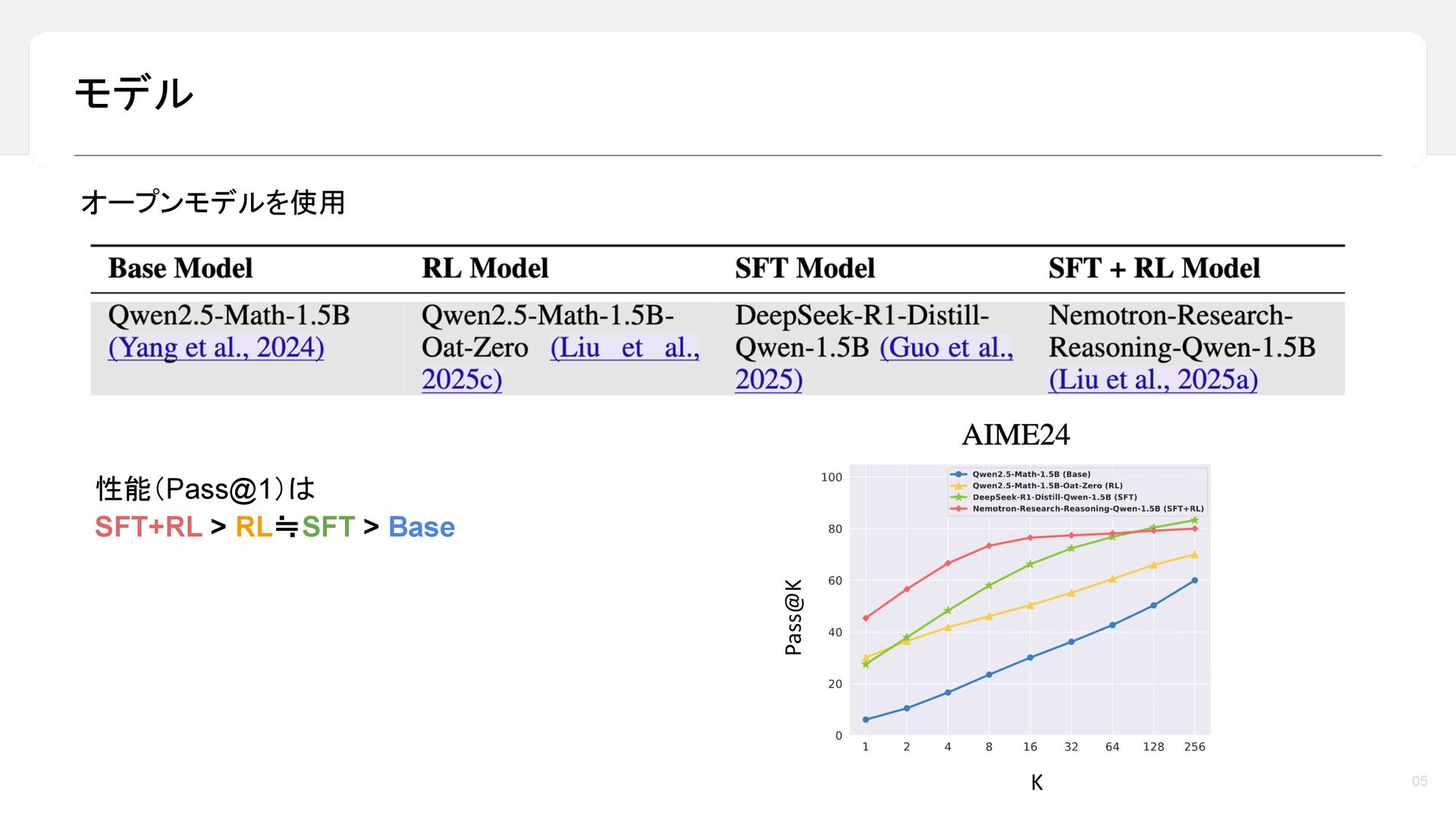Click the SFT + RL Model column header
1456x819 pixels.
point(1153,268)
